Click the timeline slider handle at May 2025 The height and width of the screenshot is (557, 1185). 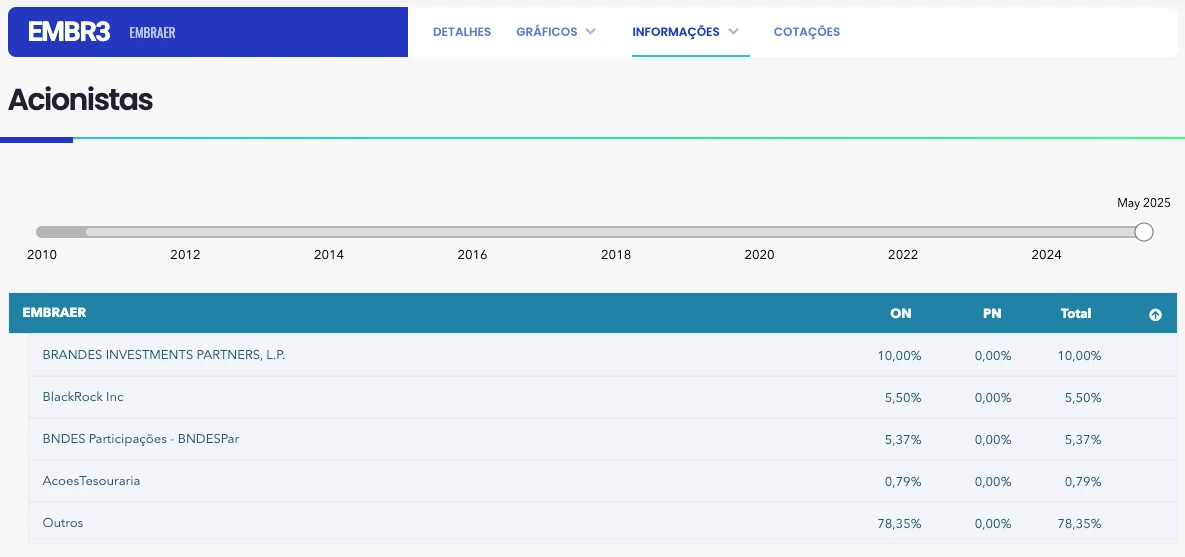point(1144,231)
